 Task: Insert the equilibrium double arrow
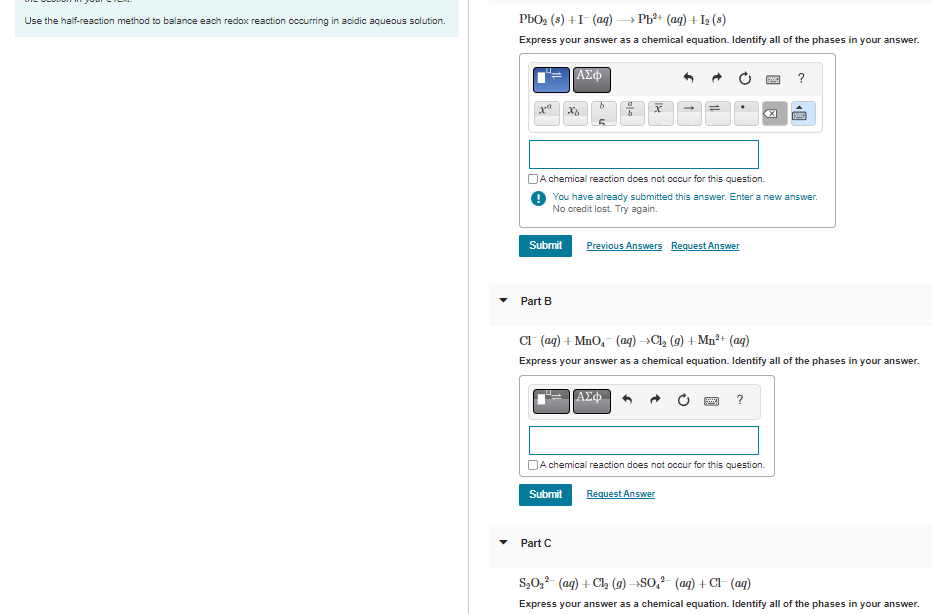717,113
